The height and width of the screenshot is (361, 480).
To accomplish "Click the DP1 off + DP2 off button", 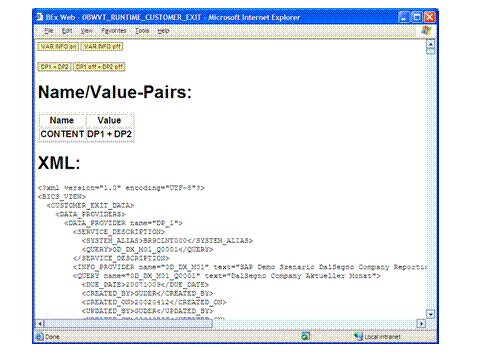I will tap(99, 67).
